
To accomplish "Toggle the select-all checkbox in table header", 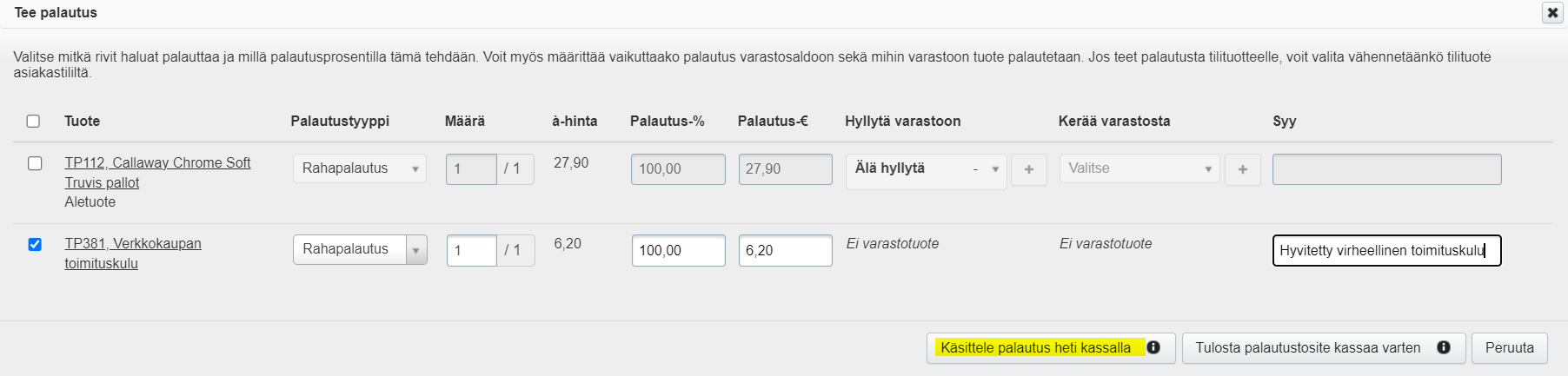I will (33, 121).
